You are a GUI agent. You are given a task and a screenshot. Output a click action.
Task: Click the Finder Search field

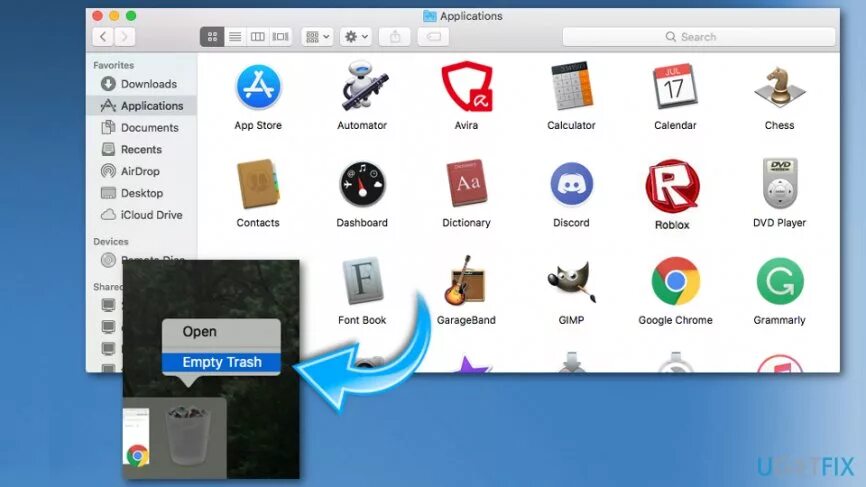tap(699, 37)
